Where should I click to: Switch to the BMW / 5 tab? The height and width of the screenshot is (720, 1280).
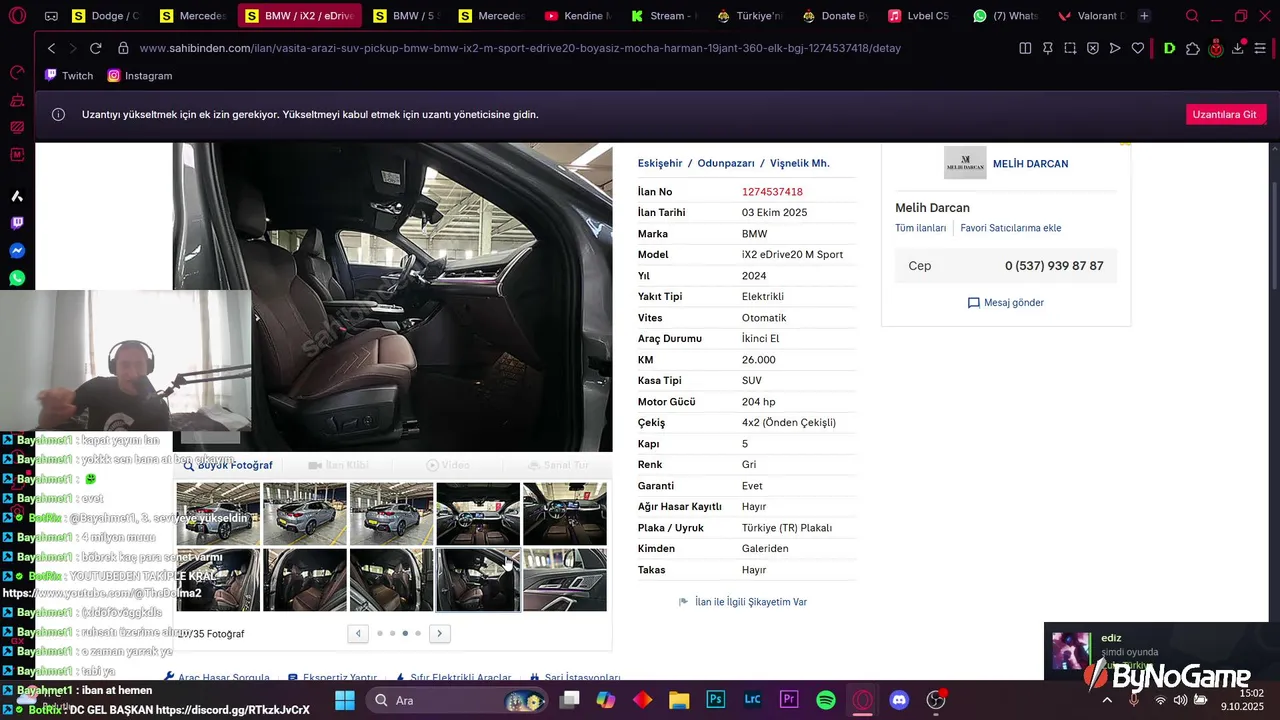coord(407,16)
